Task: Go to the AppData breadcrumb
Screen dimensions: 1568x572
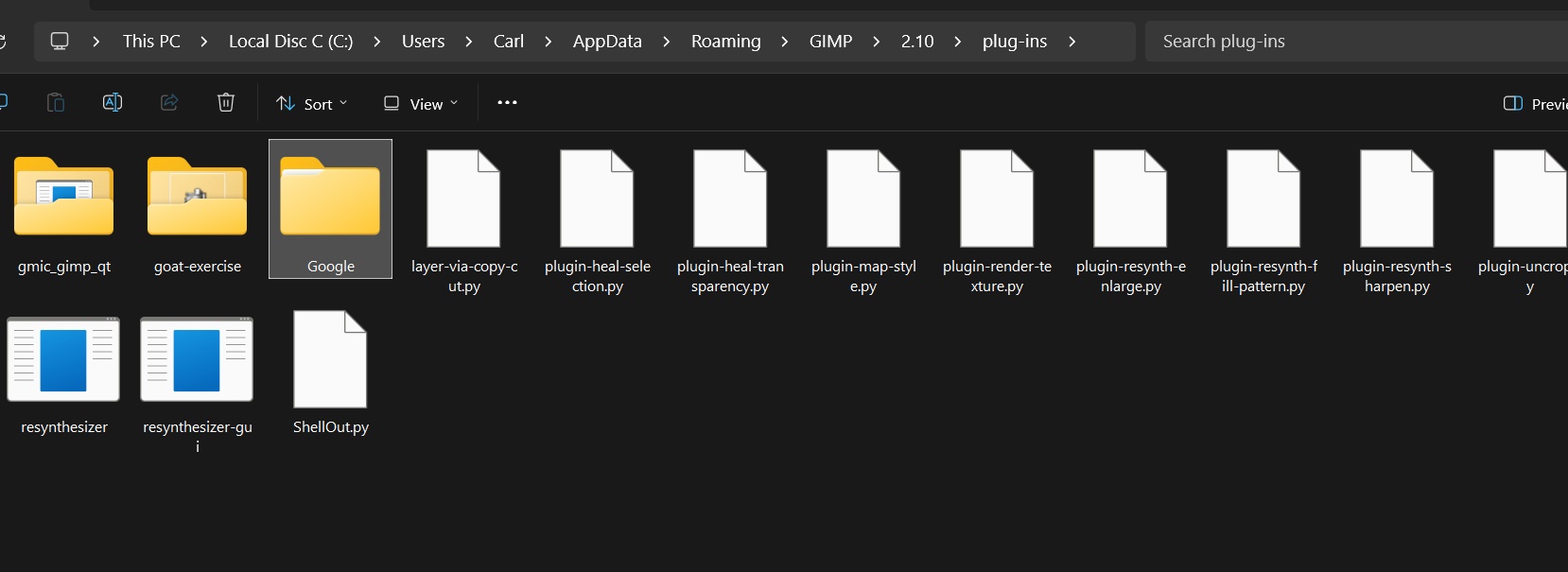Action: point(607,42)
